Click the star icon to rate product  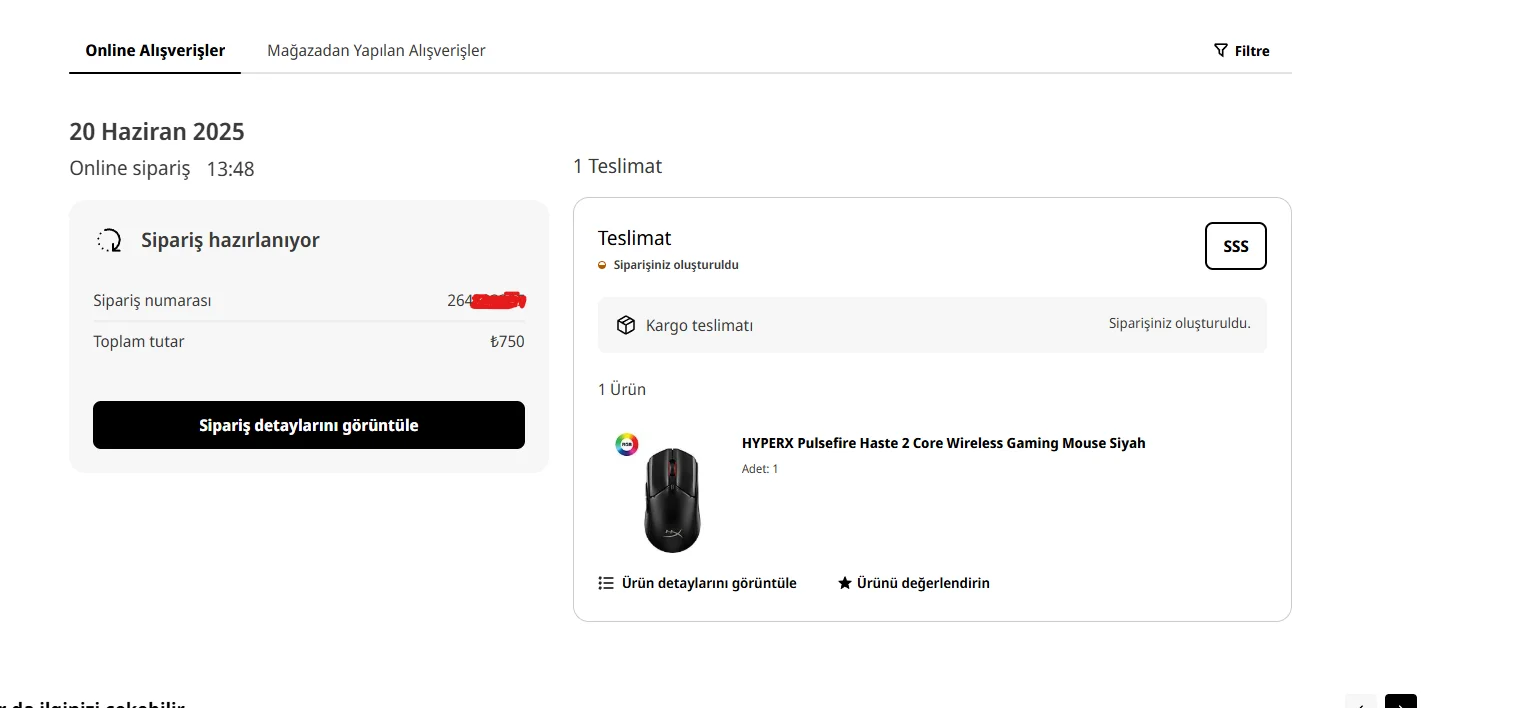[x=845, y=583]
